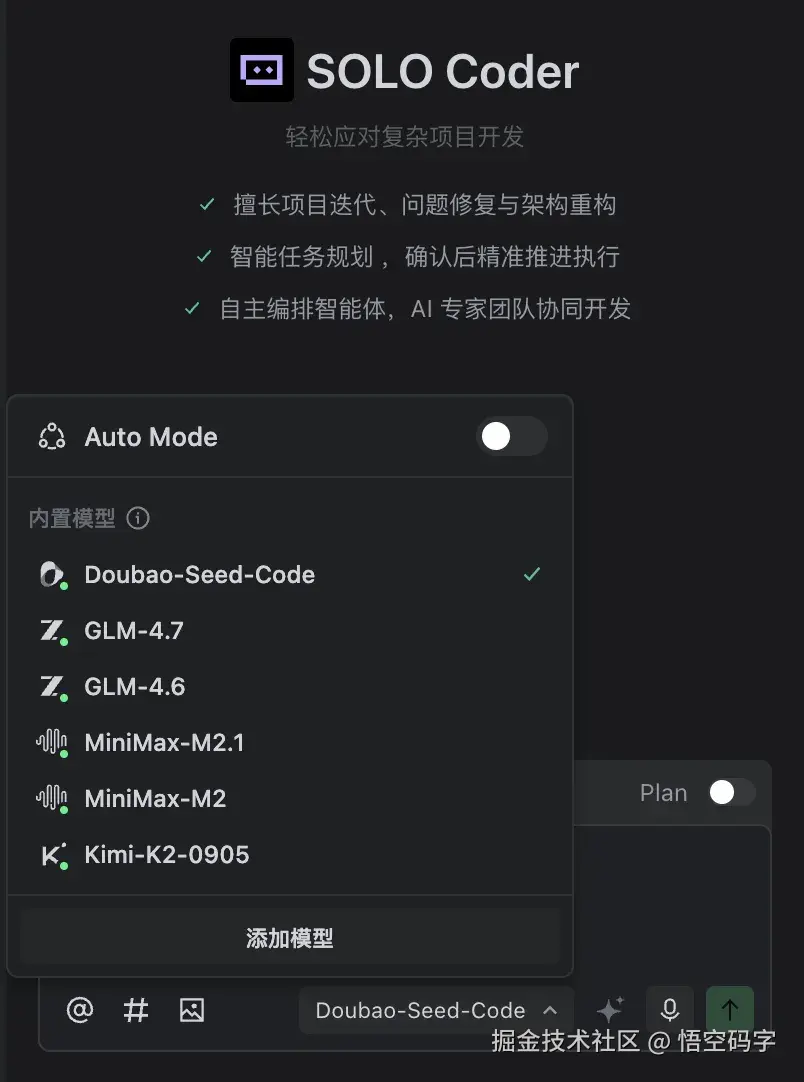Activate the sparkle prompt enhancer icon
The image size is (804, 1082).
click(x=610, y=1008)
